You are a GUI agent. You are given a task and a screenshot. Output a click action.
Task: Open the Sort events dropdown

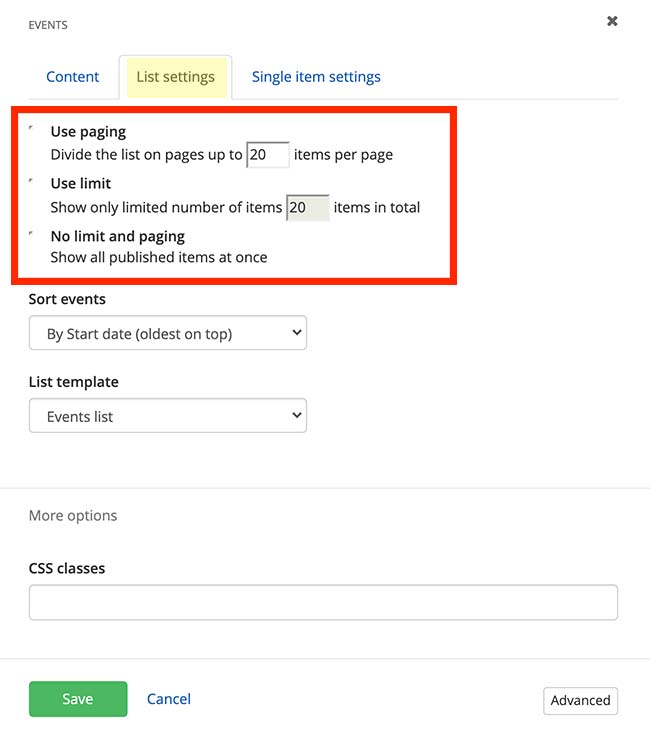[x=168, y=334]
